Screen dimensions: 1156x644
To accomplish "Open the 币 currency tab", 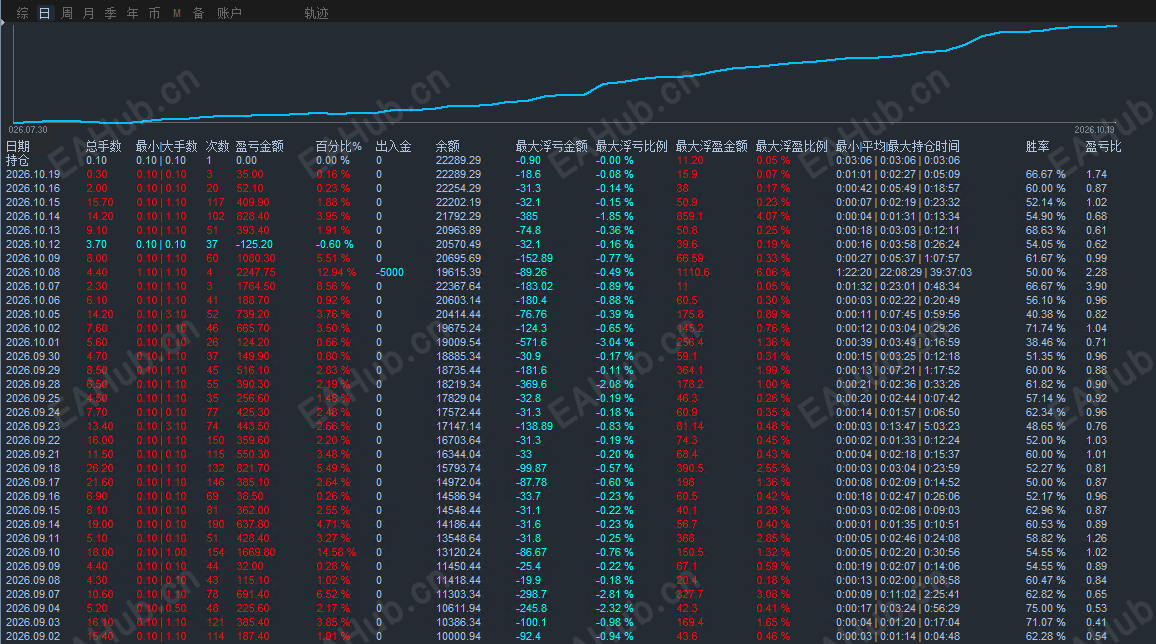I will (154, 13).
